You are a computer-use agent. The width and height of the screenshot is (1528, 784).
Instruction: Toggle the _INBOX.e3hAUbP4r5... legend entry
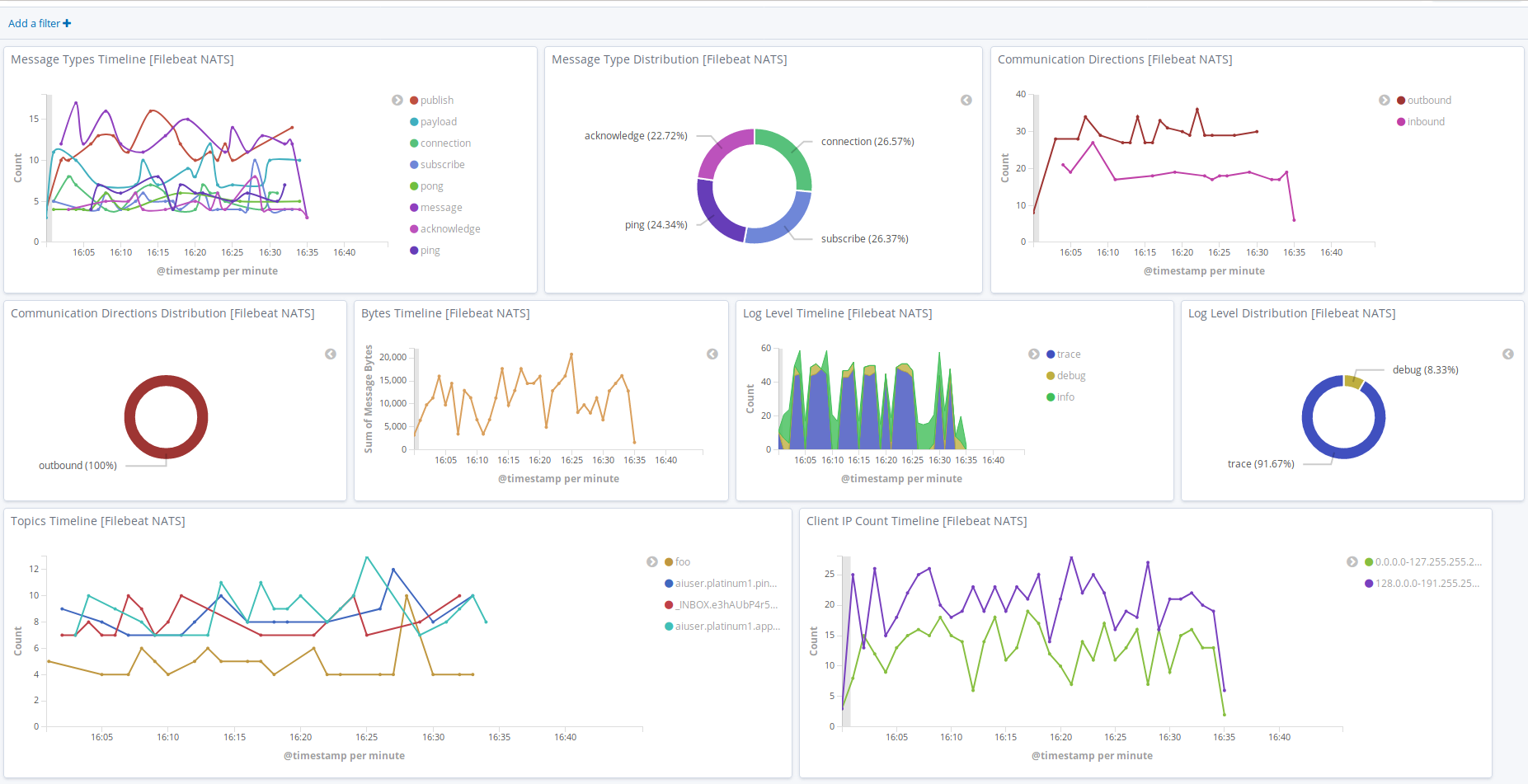[x=721, y=604]
